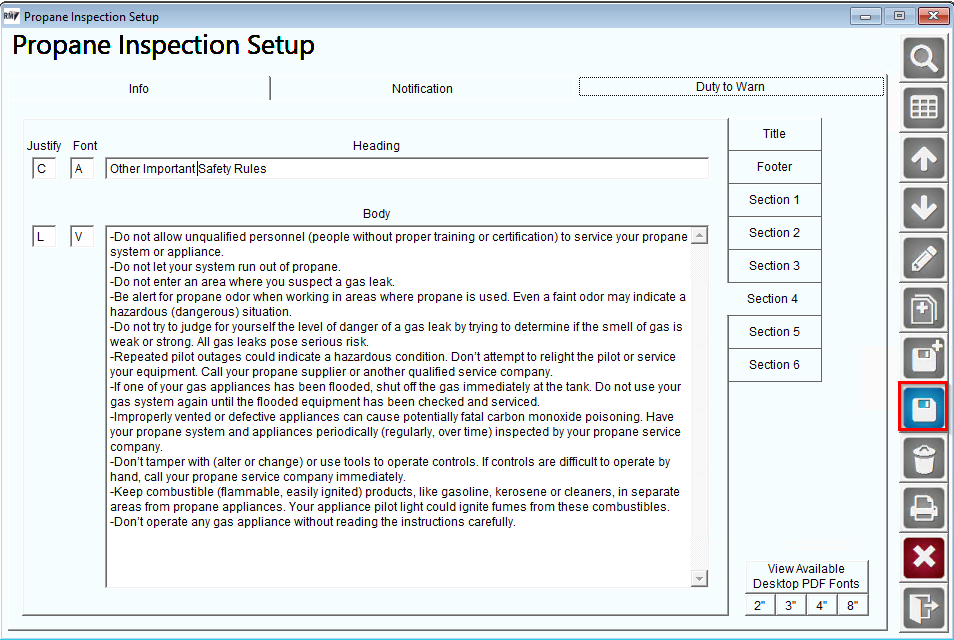Close the Propane Inspection Setup window
The image size is (954, 640).
(933, 16)
